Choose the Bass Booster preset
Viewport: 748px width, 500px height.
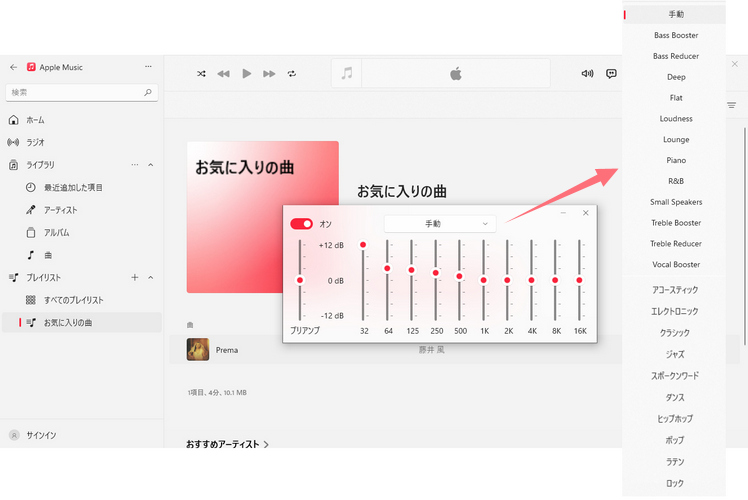coord(675,35)
